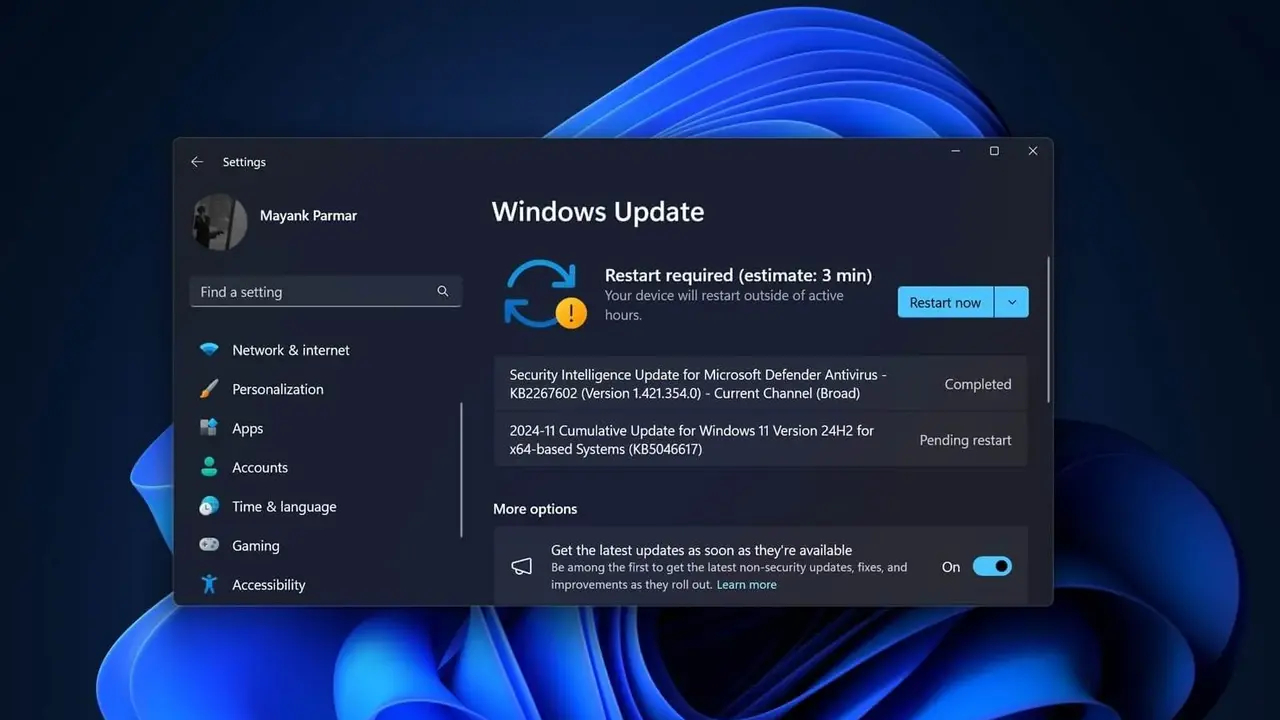Go back with the Settings back arrow
The height and width of the screenshot is (720, 1280).
point(197,162)
